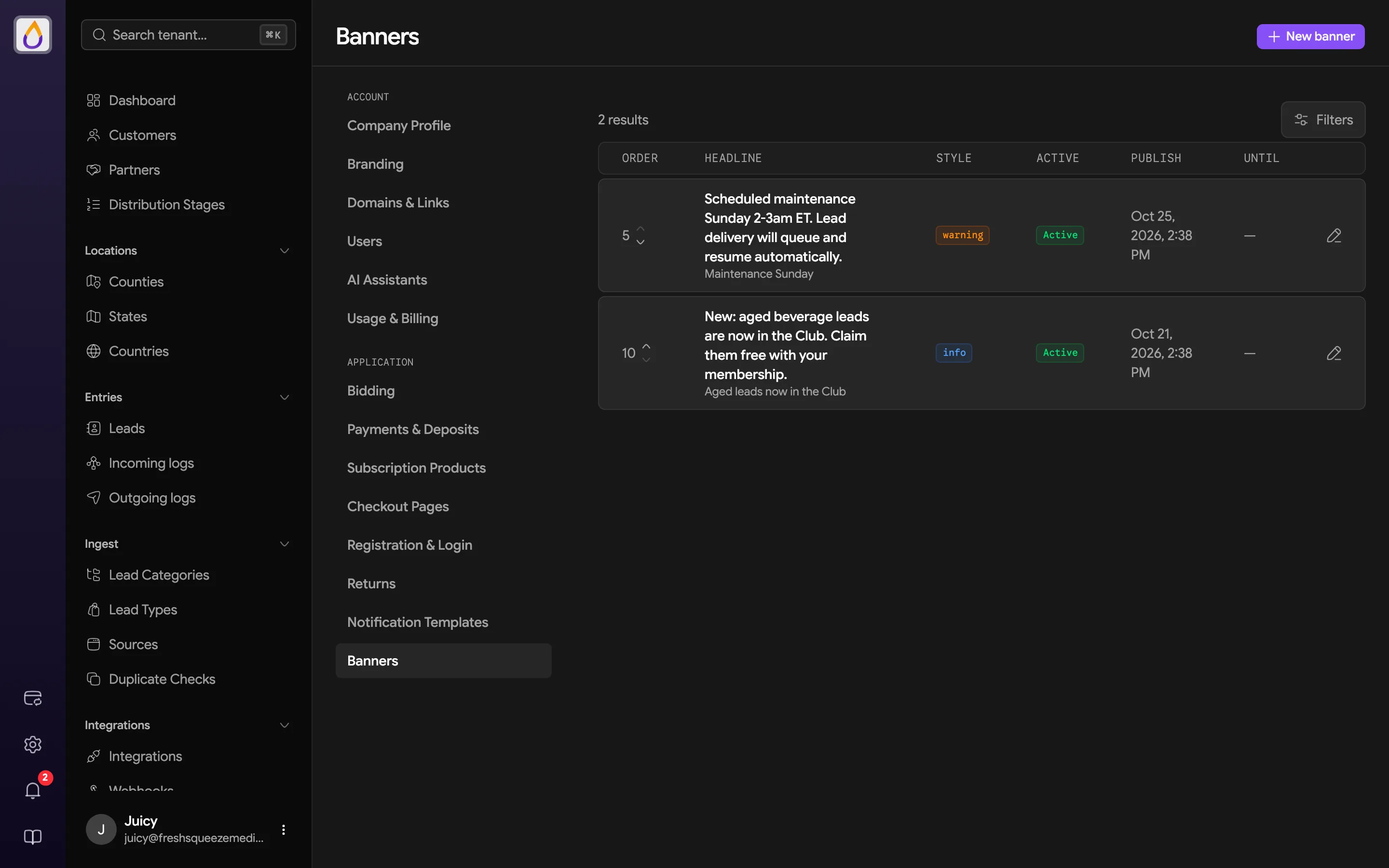Open user menu three-dots next to Juicy

click(283, 829)
